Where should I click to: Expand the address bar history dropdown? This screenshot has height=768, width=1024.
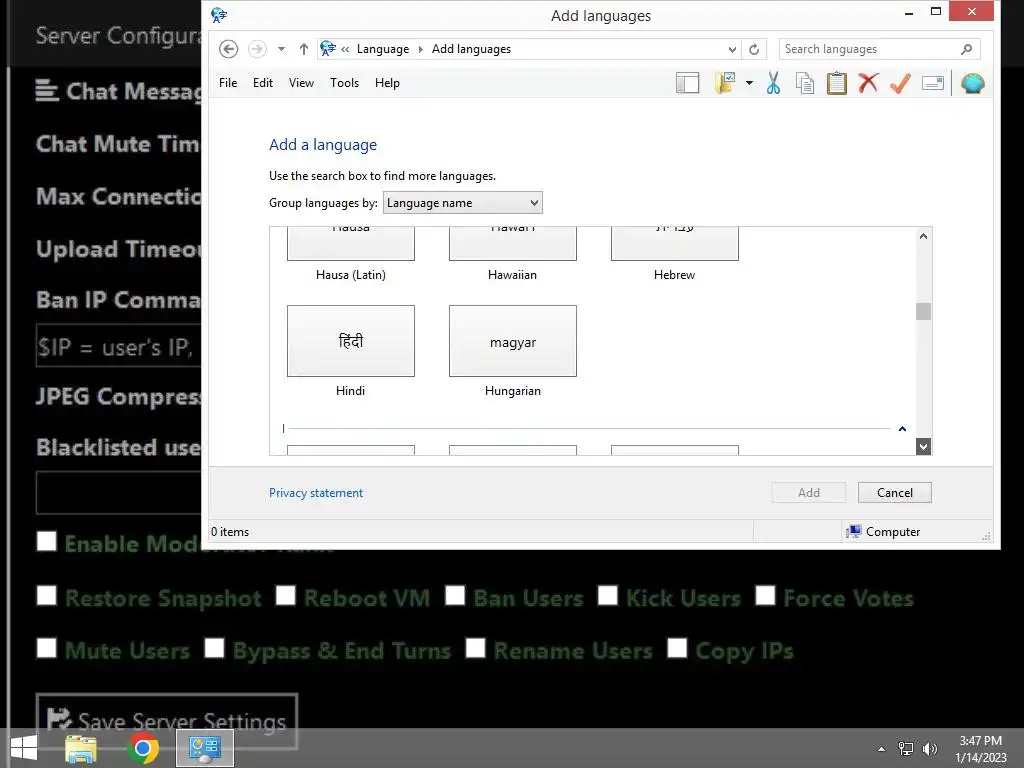point(732,49)
